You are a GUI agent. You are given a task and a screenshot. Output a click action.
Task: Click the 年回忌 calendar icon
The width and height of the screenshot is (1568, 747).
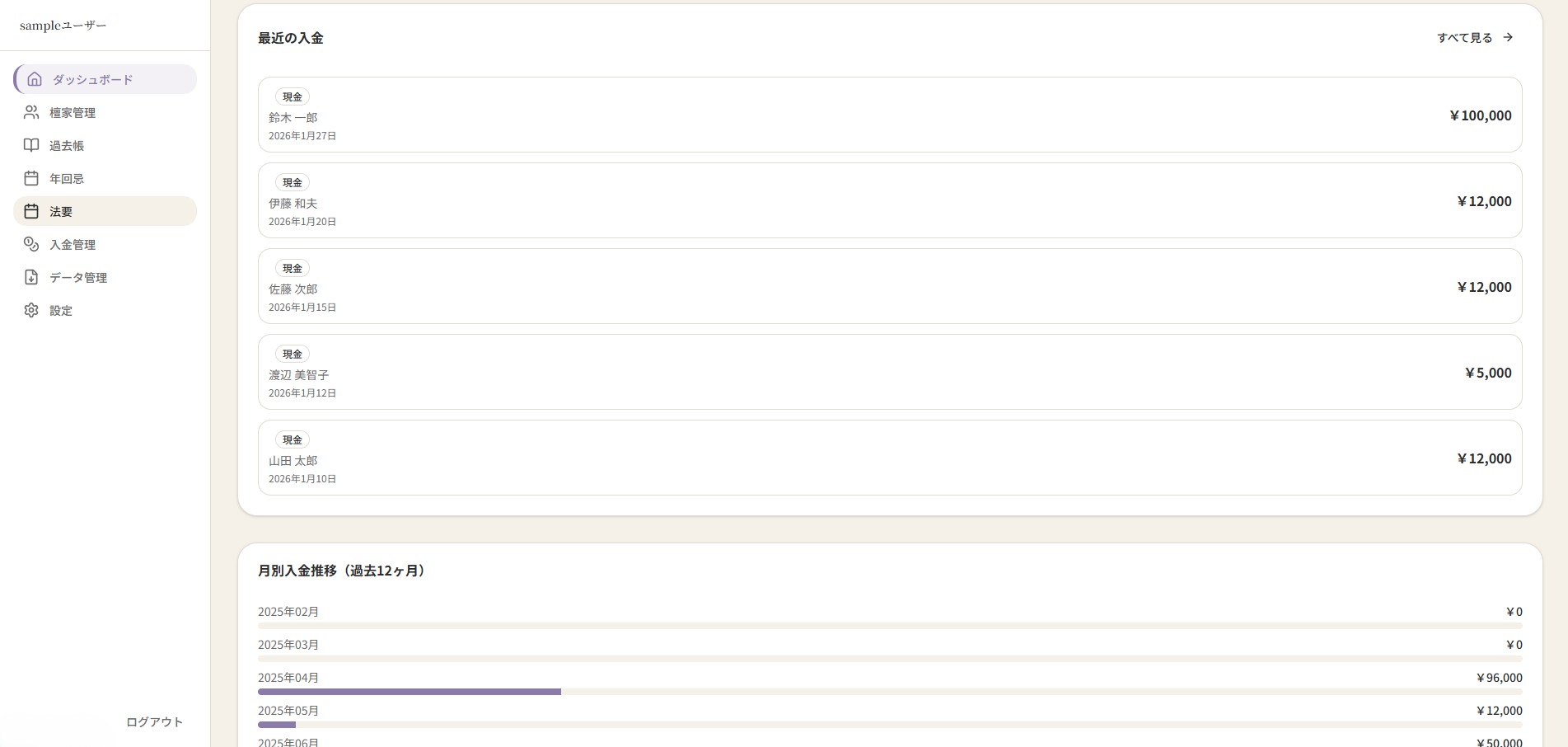pos(31,178)
